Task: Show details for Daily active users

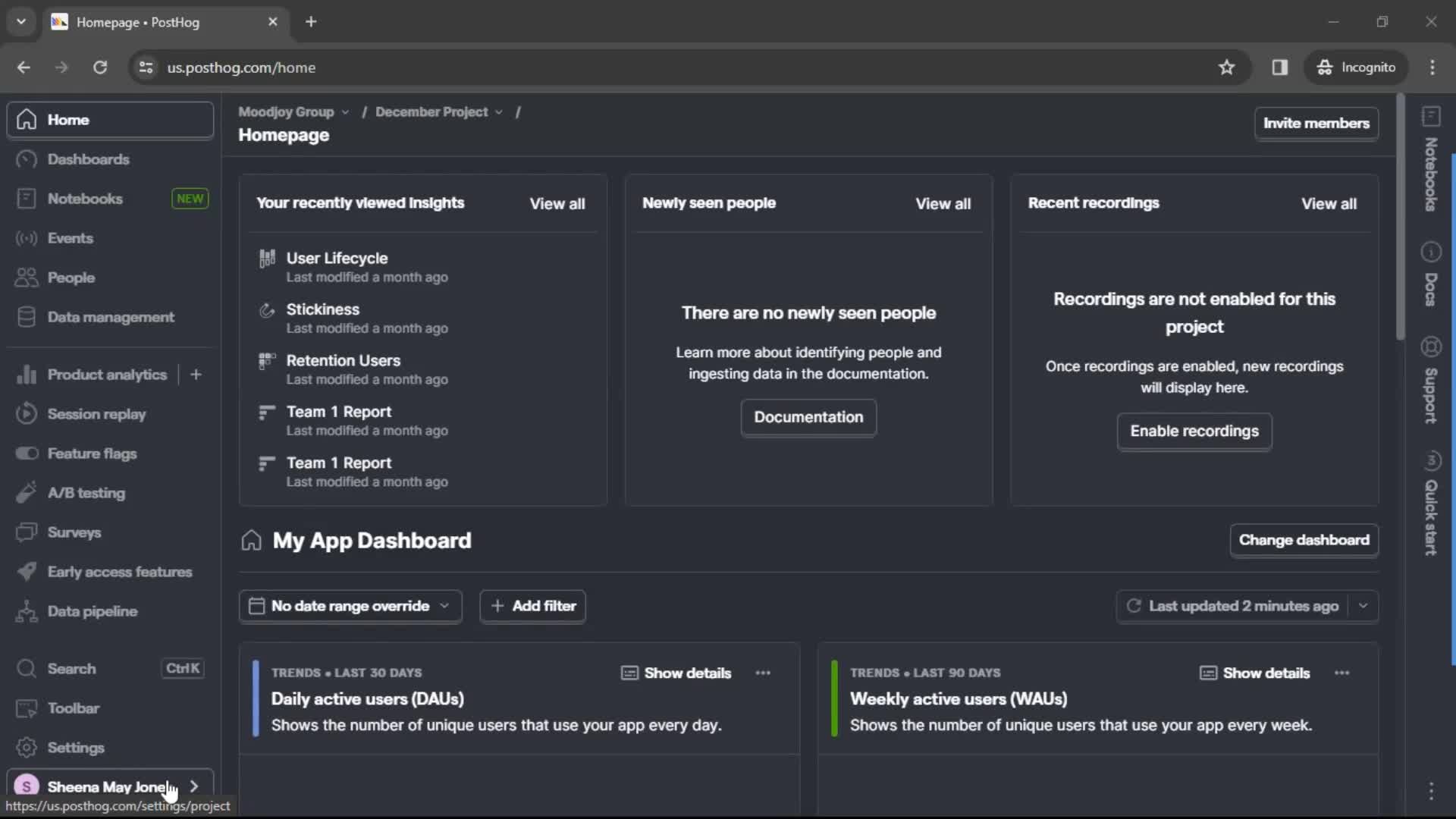Action: tap(676, 673)
